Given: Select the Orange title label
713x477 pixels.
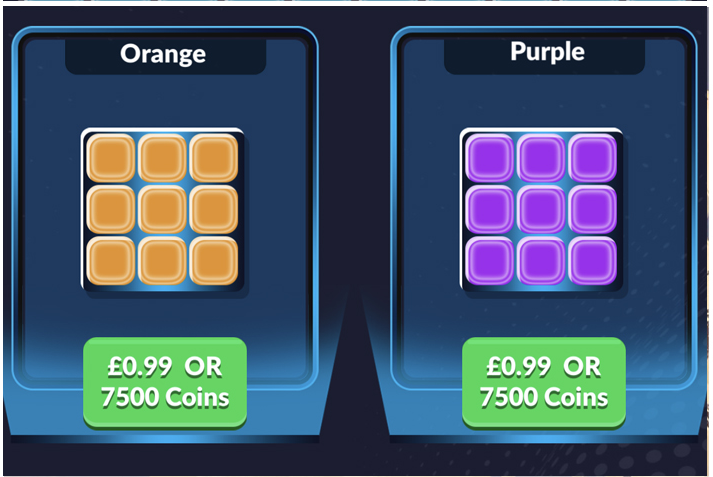Looking at the screenshot, I should (163, 53).
